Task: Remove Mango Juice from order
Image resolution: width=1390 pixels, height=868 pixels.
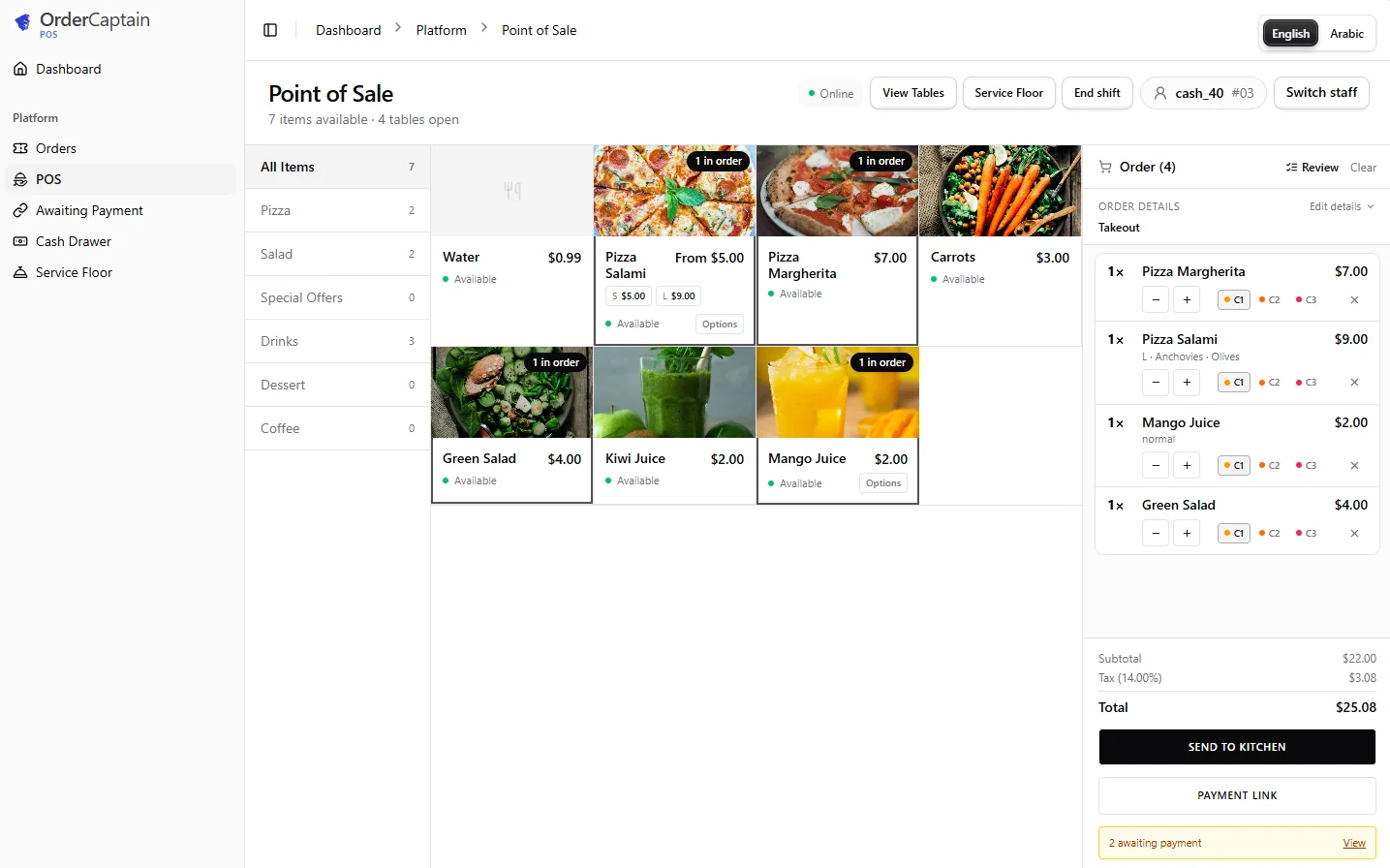Action: point(1354,466)
